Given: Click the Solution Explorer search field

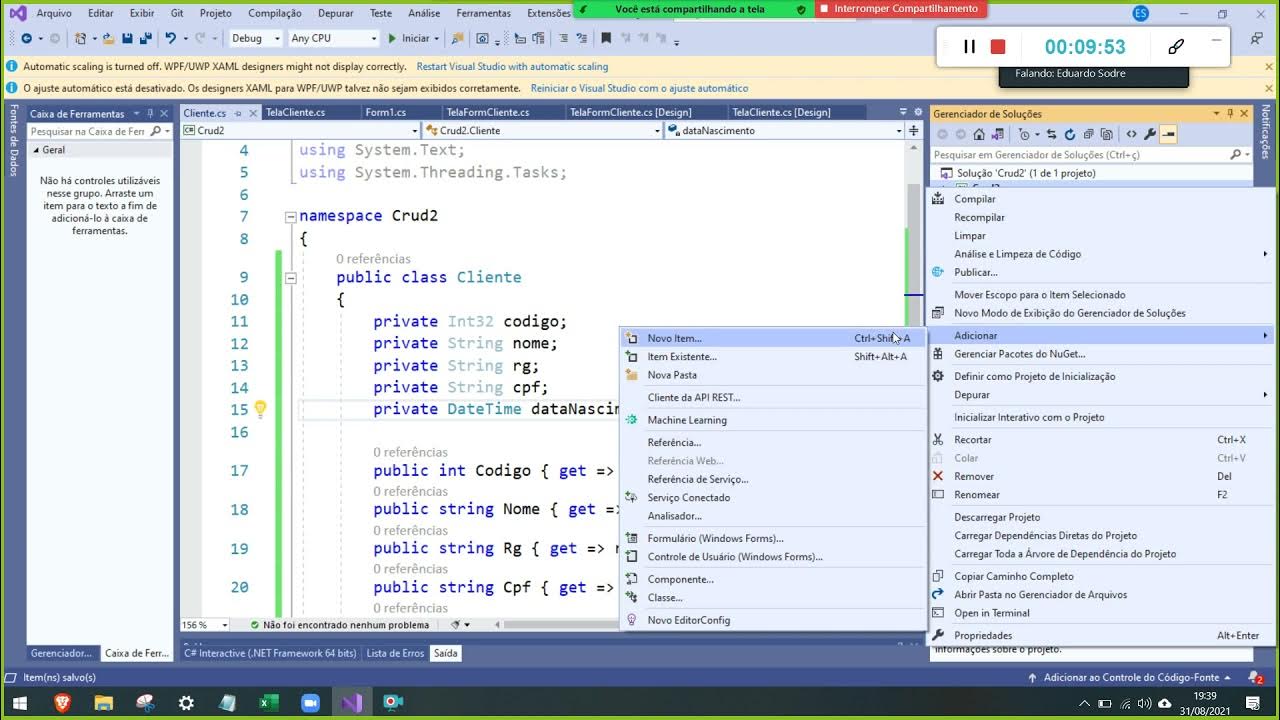Looking at the screenshot, I should tap(1090, 155).
